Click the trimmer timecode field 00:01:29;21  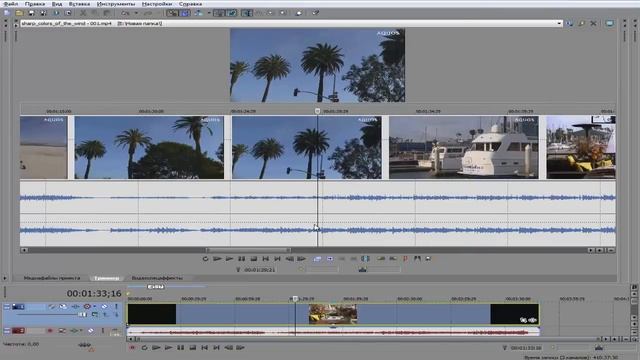tap(260, 270)
